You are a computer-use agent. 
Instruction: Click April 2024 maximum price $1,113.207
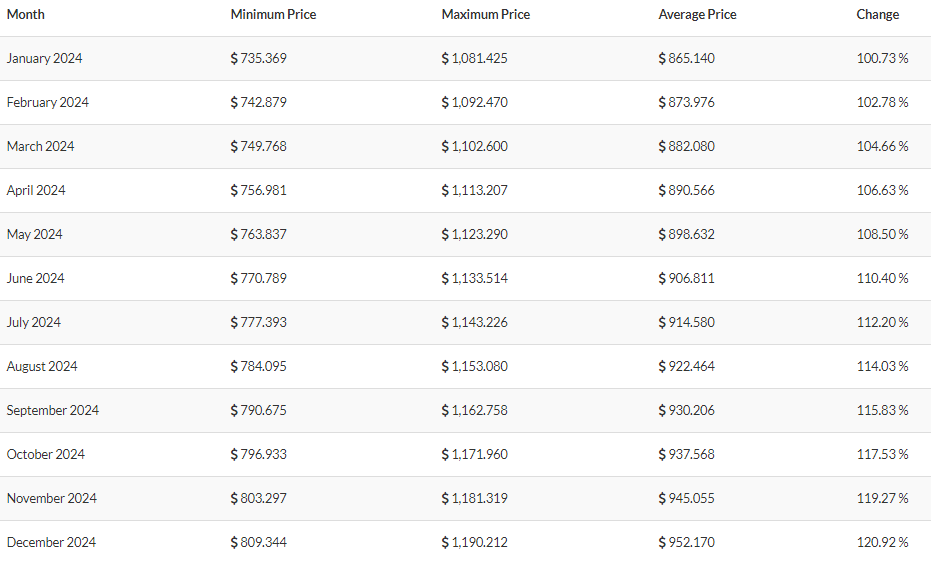coord(474,190)
